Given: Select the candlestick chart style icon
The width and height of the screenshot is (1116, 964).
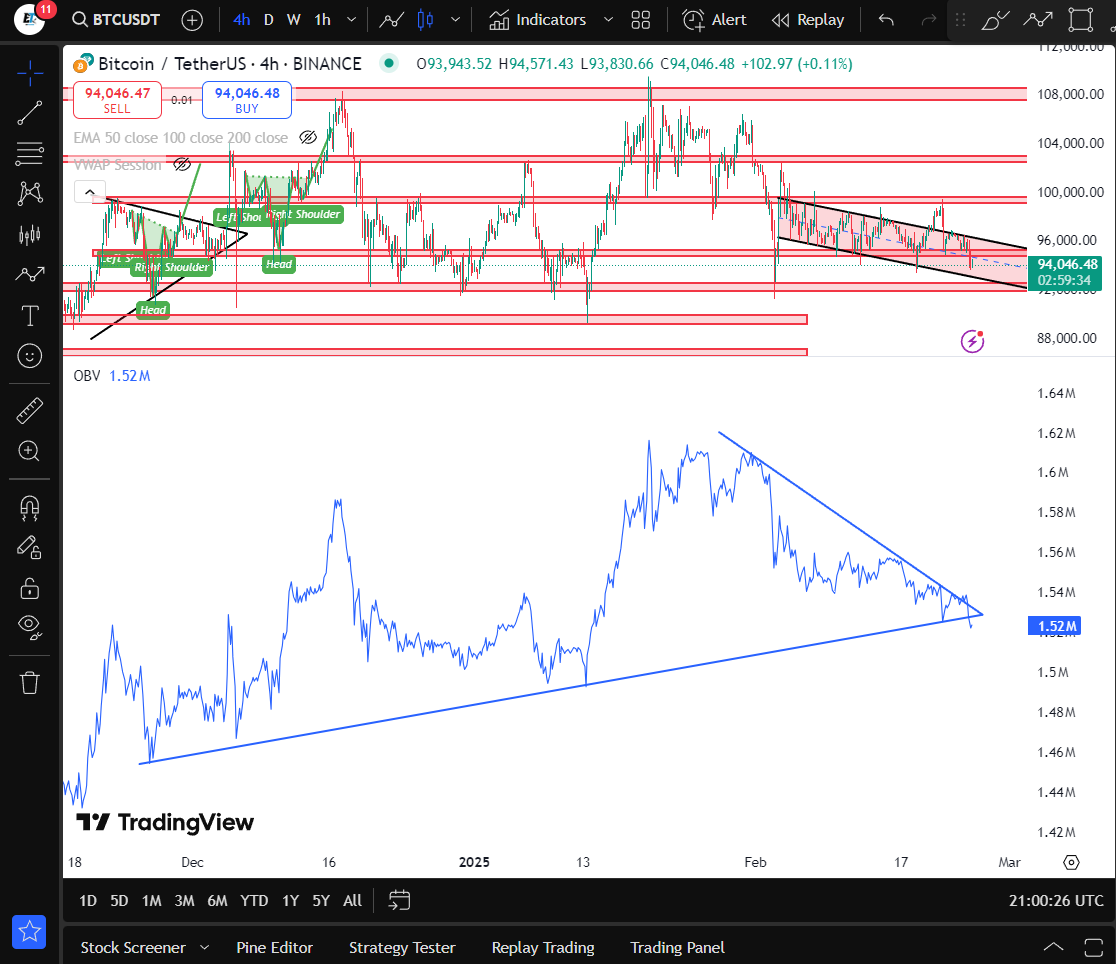Looking at the screenshot, I should pyautogui.click(x=426, y=20).
